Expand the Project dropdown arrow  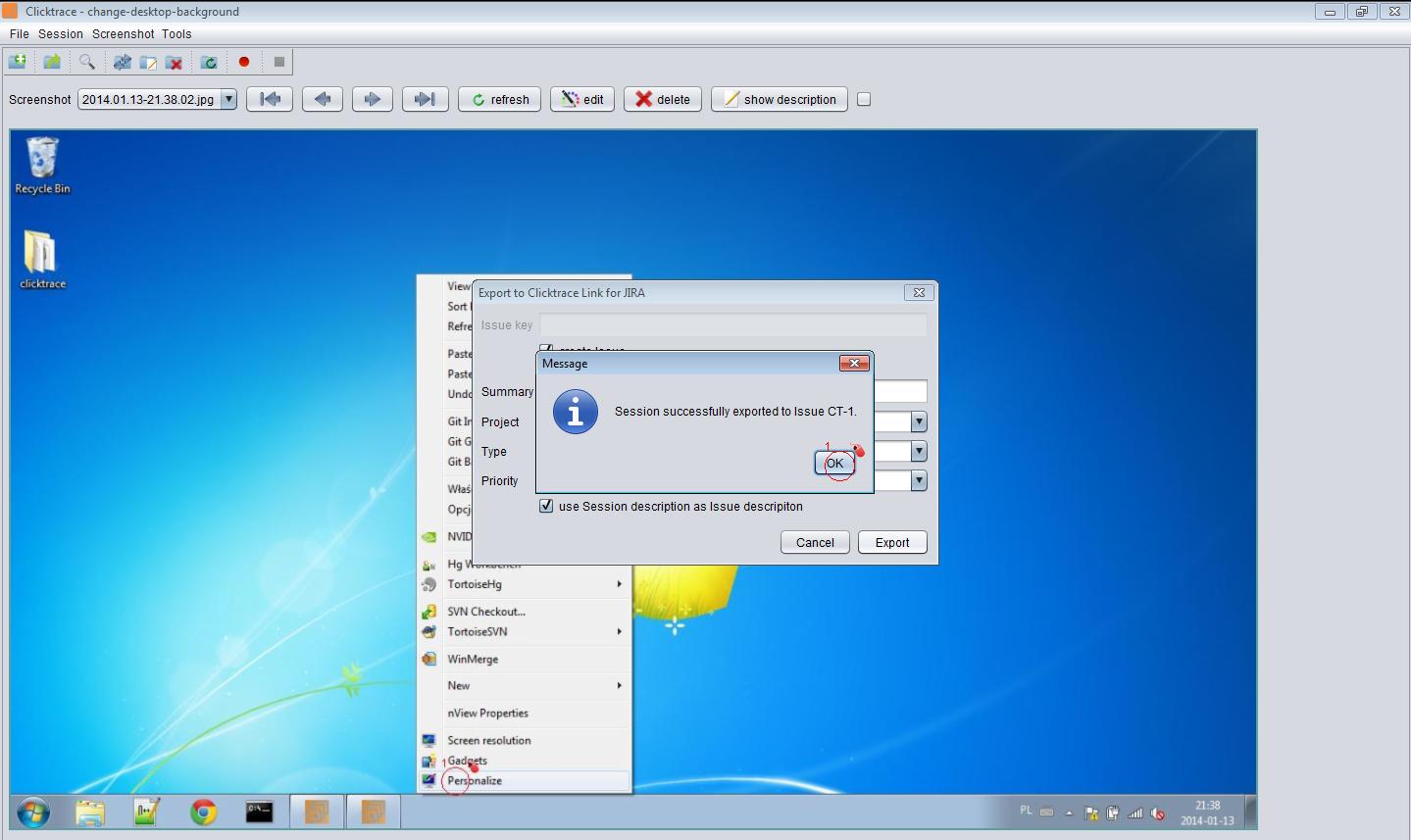click(x=919, y=421)
